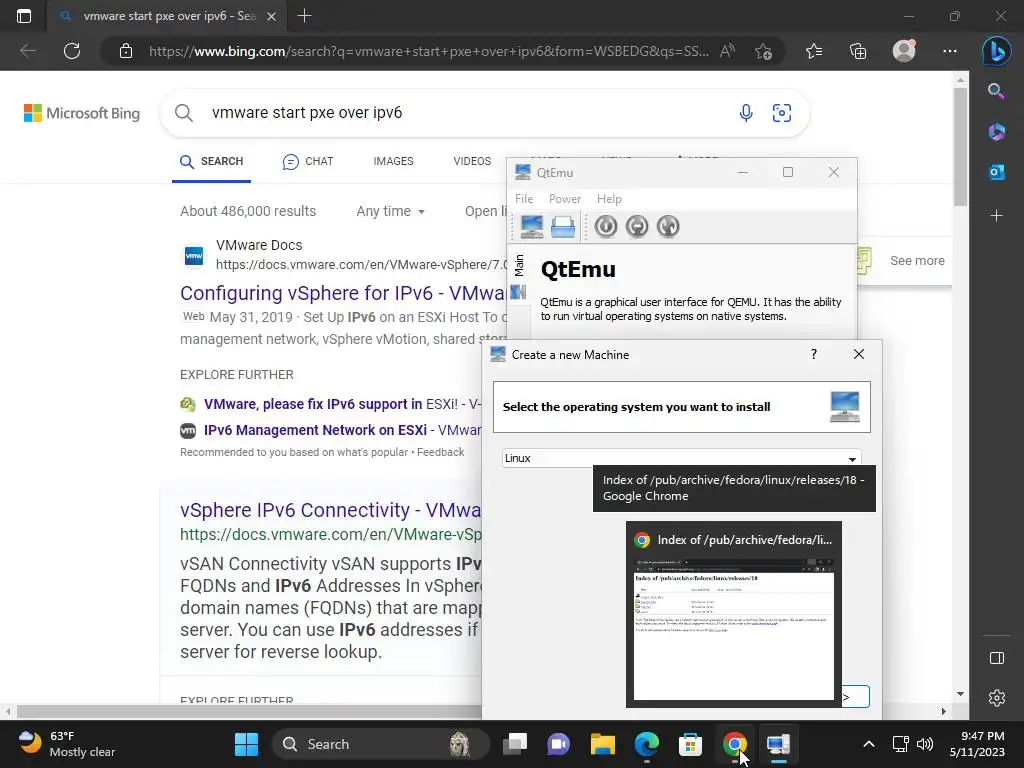Click the QtEmu Restart power toolbar button
The image size is (1024, 768).
667,227
